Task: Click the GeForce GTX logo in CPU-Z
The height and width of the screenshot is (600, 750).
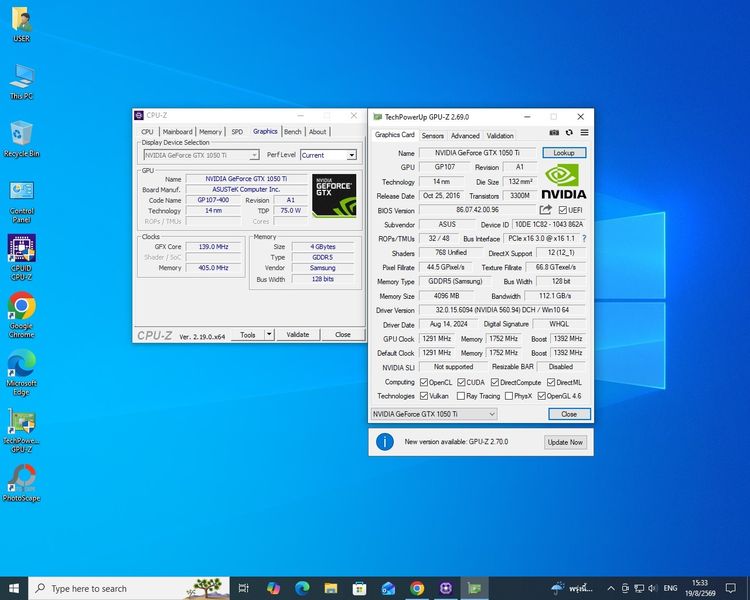Action: pyautogui.click(x=334, y=196)
